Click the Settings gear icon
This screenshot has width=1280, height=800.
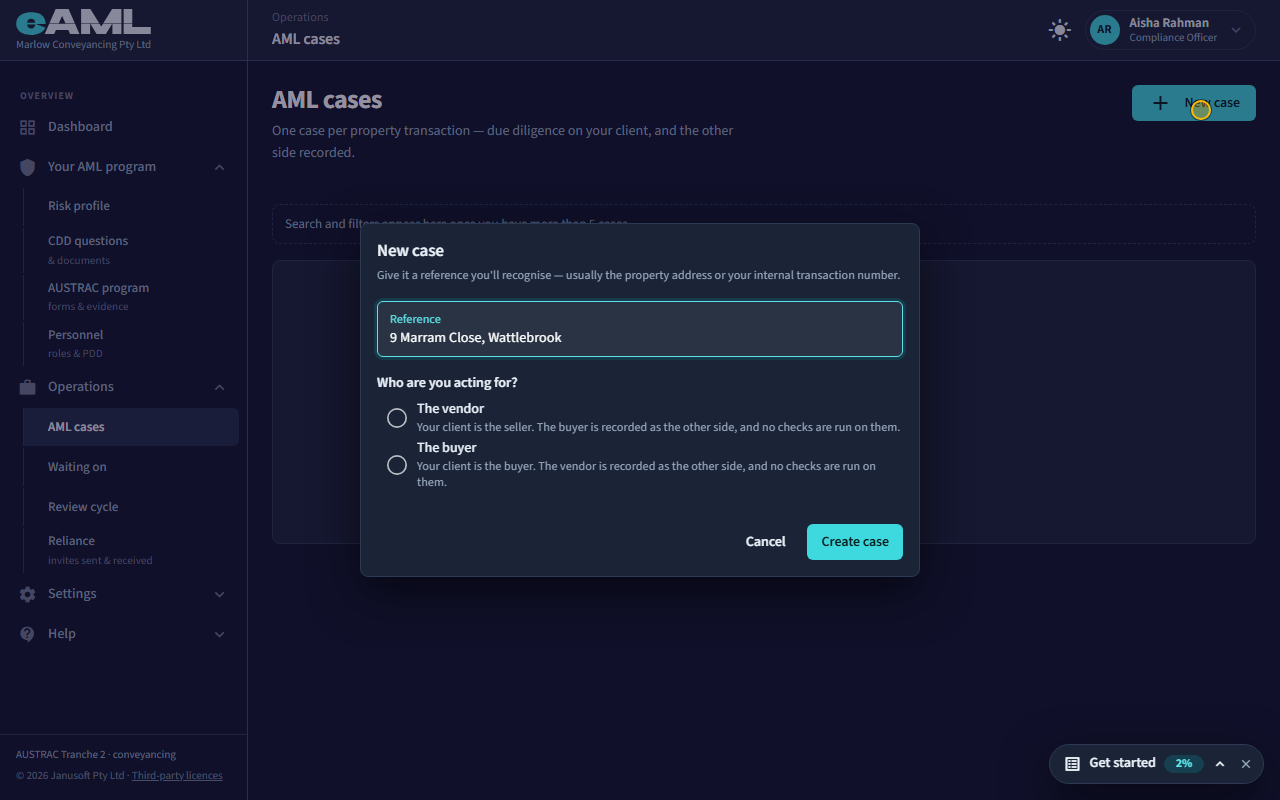[27, 594]
